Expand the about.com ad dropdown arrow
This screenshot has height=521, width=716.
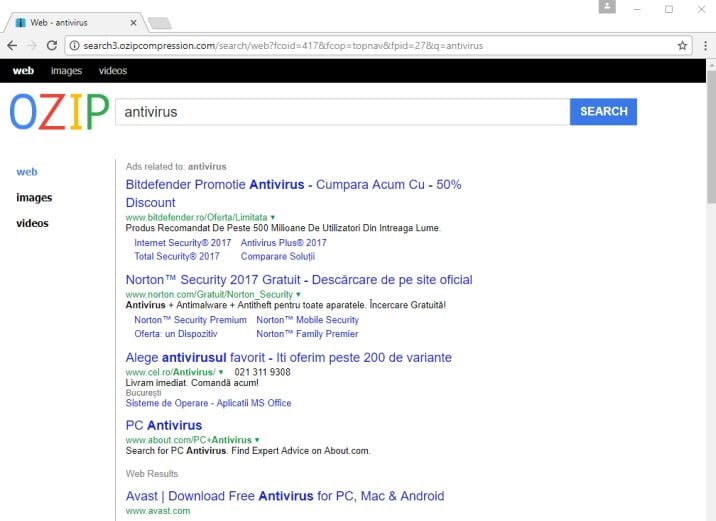pyautogui.click(x=257, y=440)
